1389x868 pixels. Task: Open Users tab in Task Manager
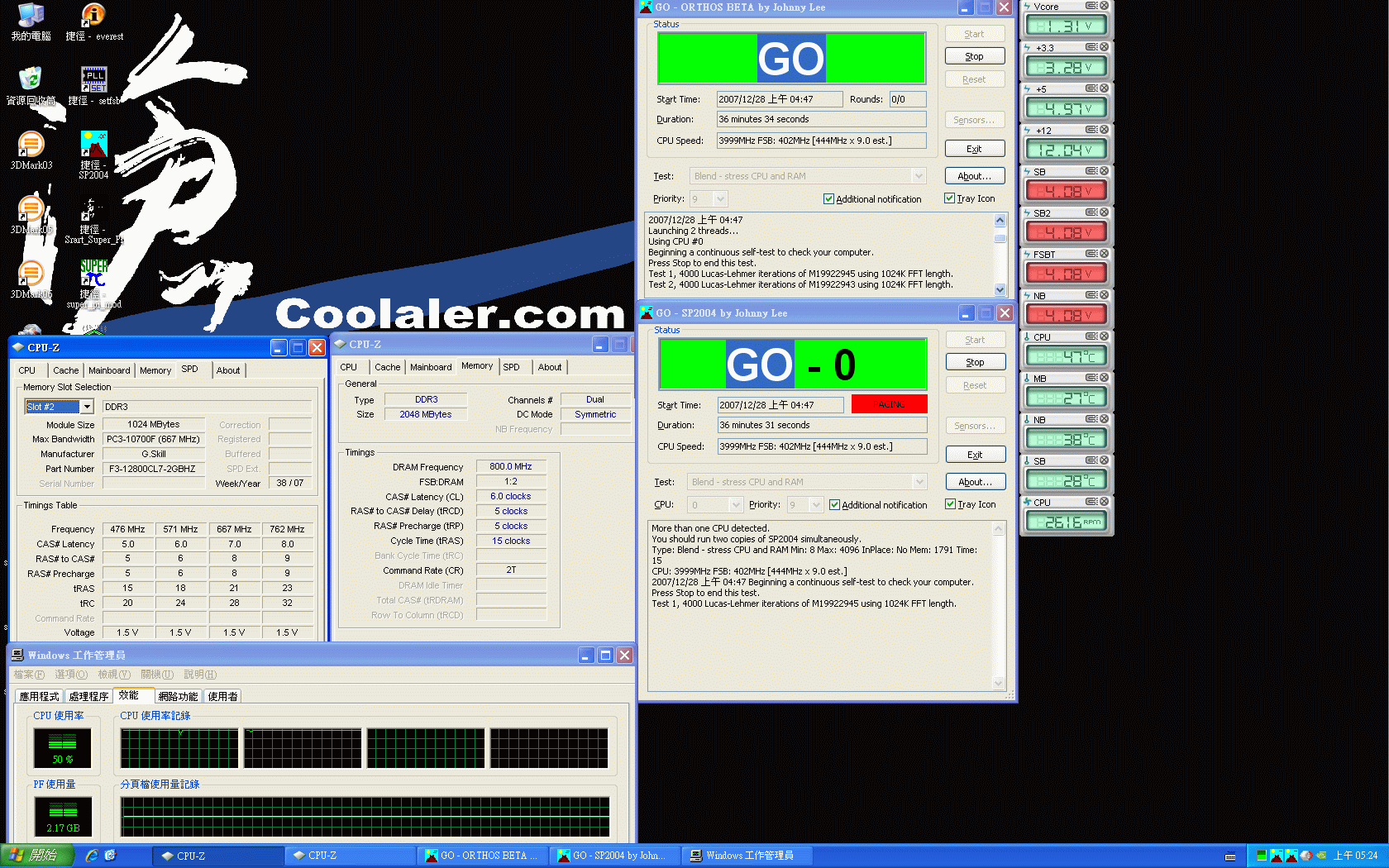click(223, 697)
